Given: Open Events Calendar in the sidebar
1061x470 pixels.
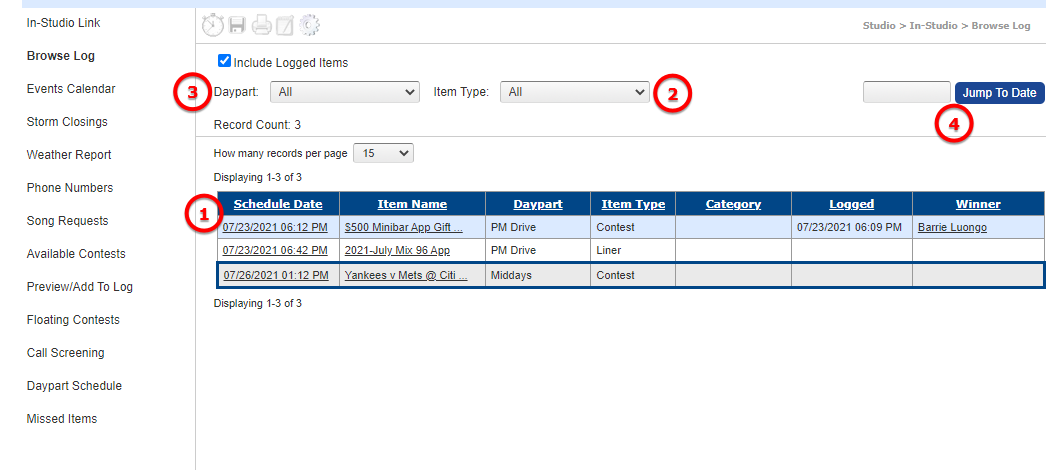Looking at the screenshot, I should tap(71, 89).
